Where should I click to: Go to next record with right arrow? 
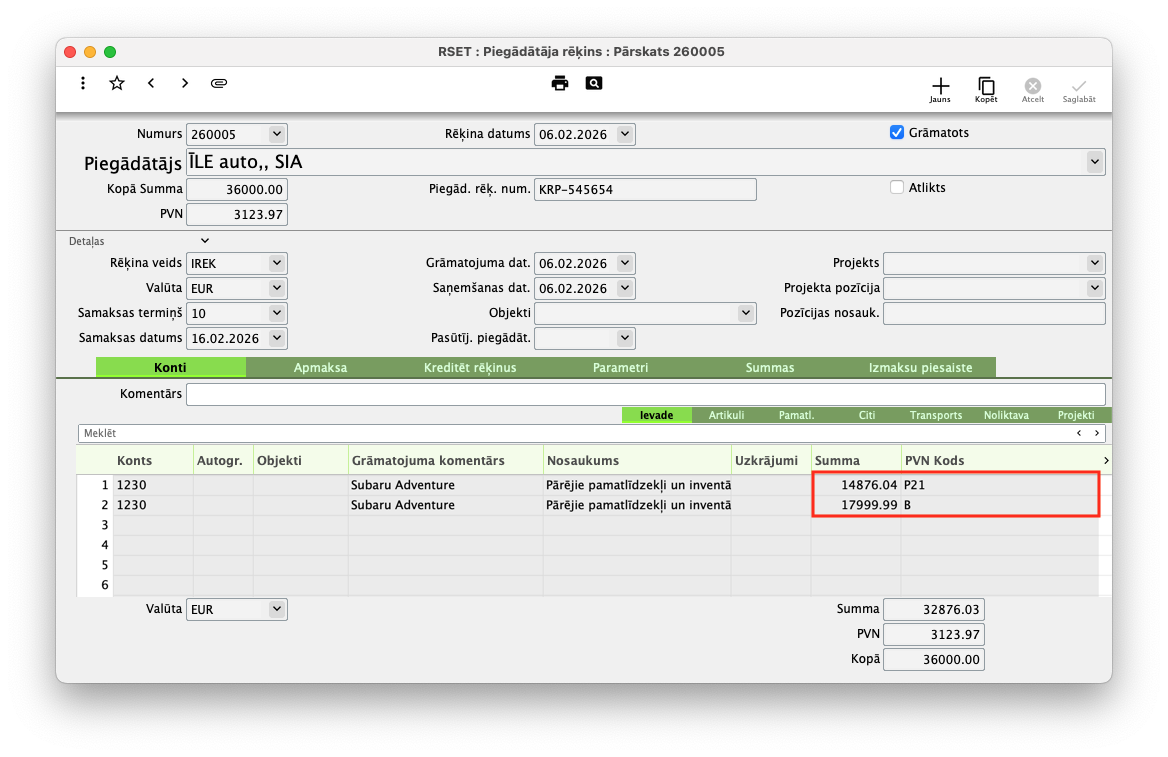coord(185,83)
